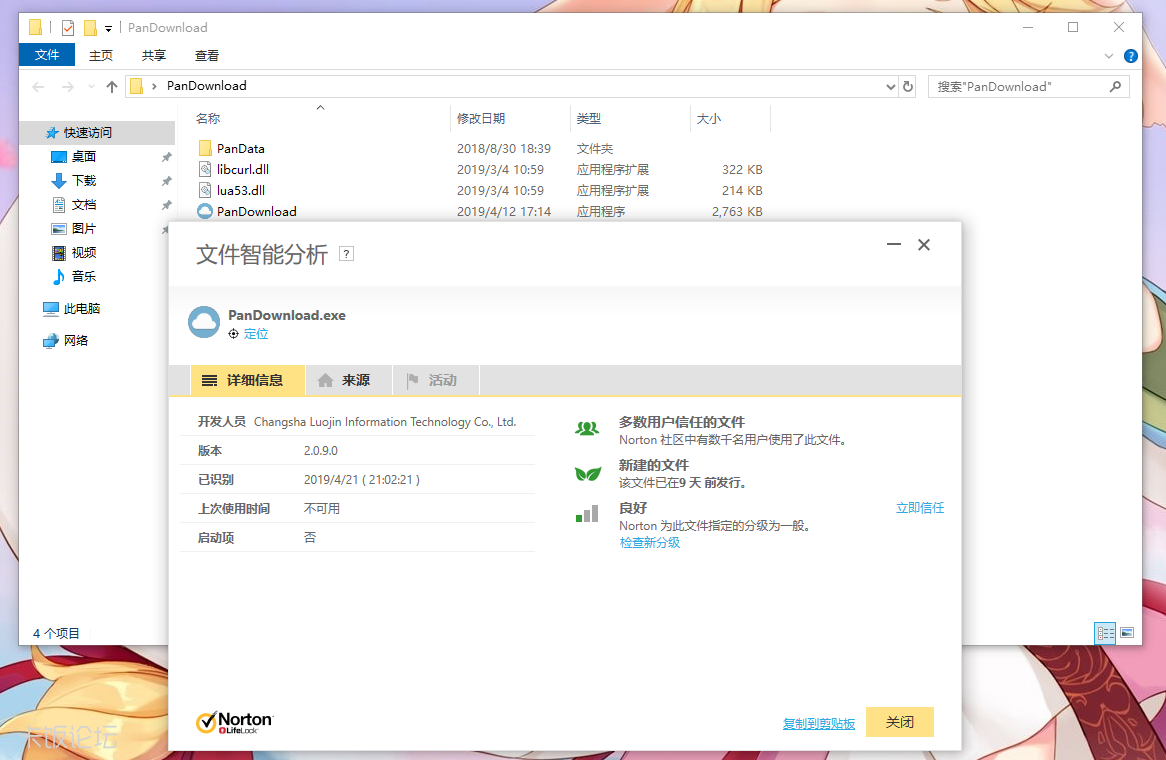The image size is (1166, 760).
Task: Close the Norton 文件智能分析 dialog
Action: 924,245
